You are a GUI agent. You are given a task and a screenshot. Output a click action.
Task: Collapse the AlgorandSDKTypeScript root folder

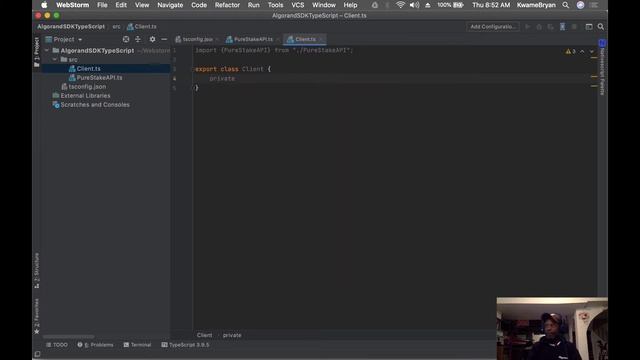[x=47, y=51]
